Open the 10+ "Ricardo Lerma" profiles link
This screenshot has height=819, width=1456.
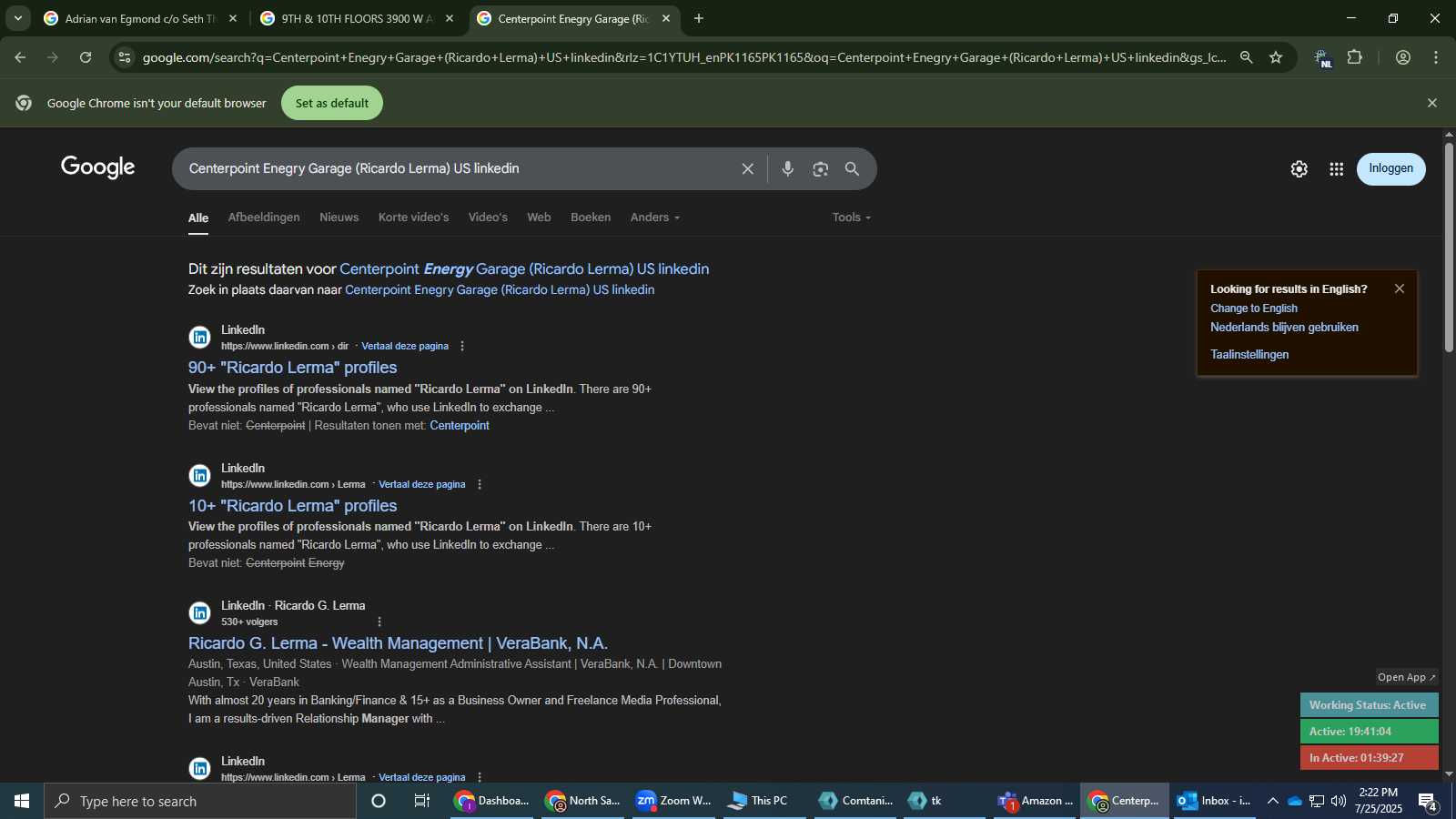[293, 506]
